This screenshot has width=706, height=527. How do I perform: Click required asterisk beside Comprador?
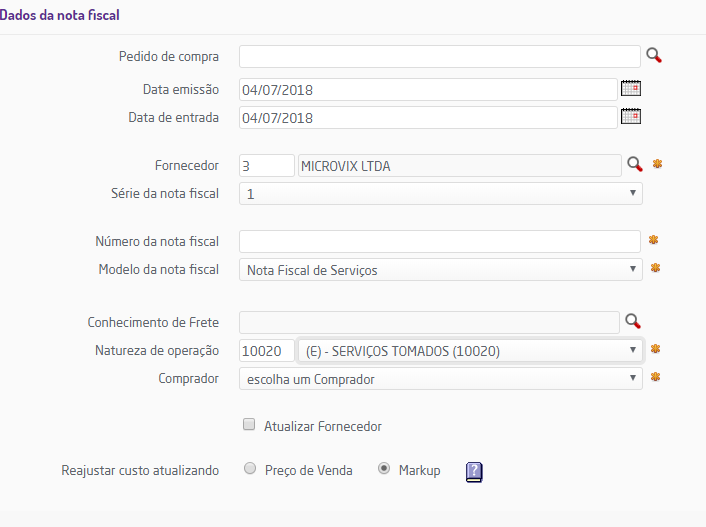[x=655, y=377]
